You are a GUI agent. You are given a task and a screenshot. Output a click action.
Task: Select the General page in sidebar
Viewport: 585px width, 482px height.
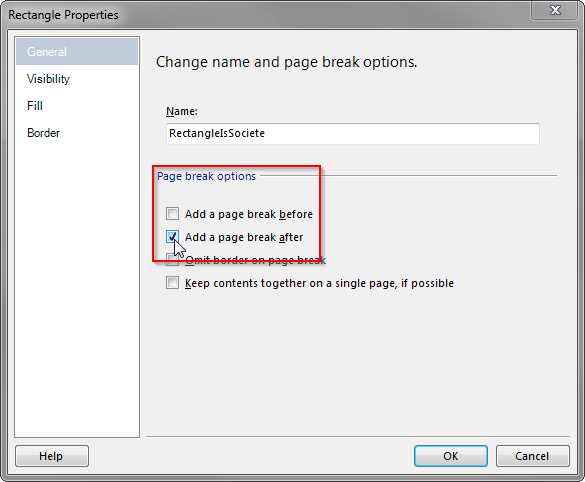click(77, 51)
